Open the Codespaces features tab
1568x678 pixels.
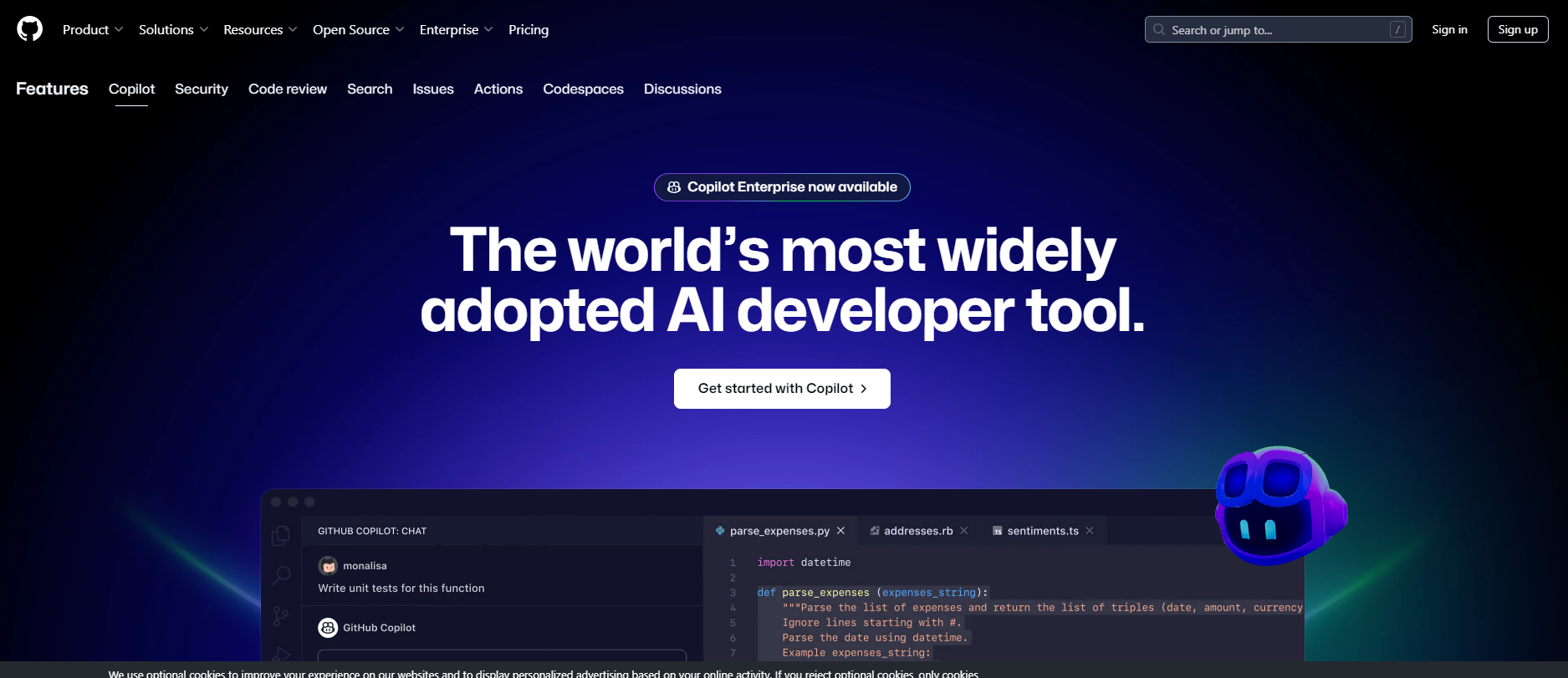(x=583, y=89)
